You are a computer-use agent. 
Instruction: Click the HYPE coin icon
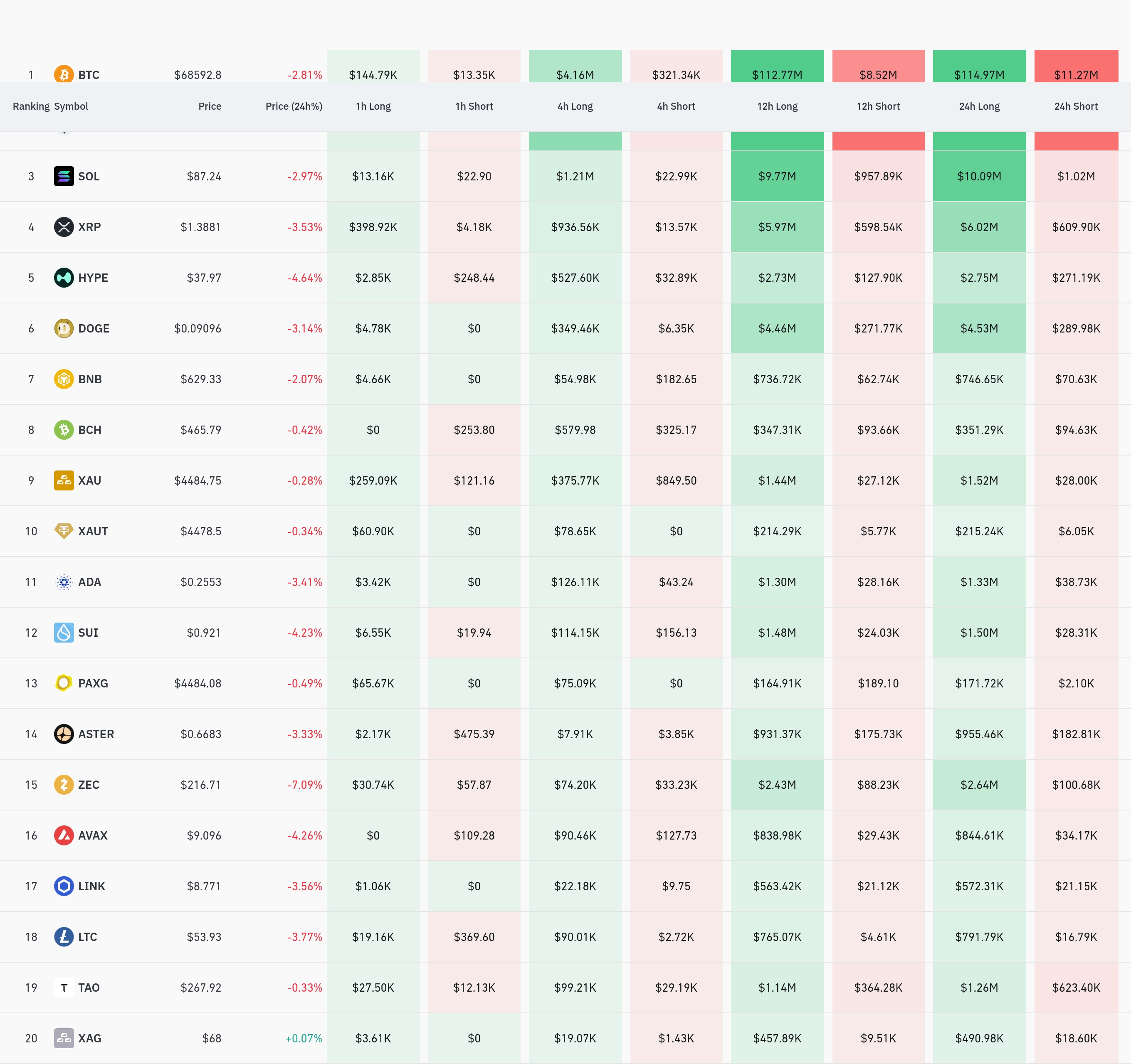tap(64, 278)
